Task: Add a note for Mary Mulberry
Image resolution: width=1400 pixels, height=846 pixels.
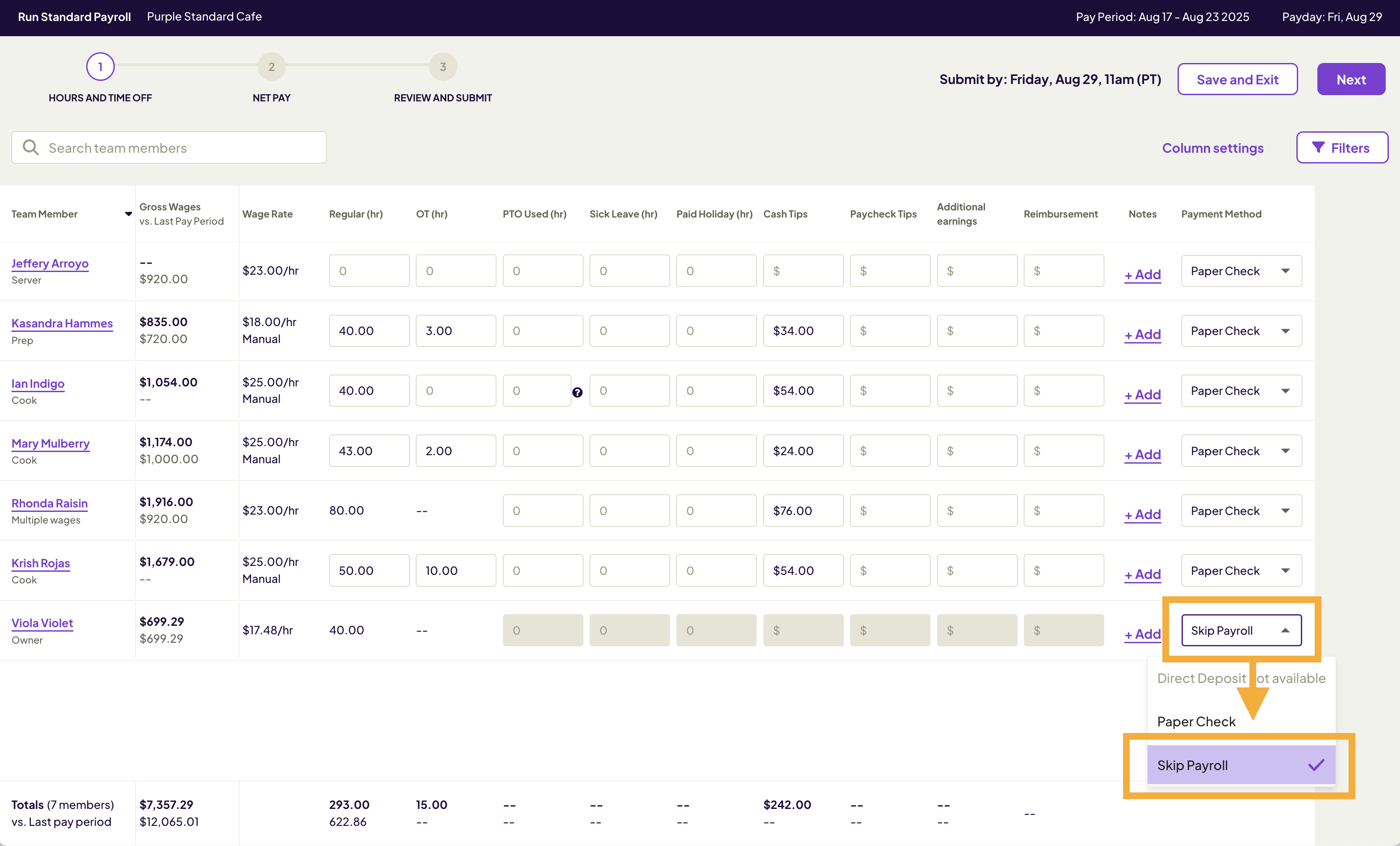Action: 1142,454
